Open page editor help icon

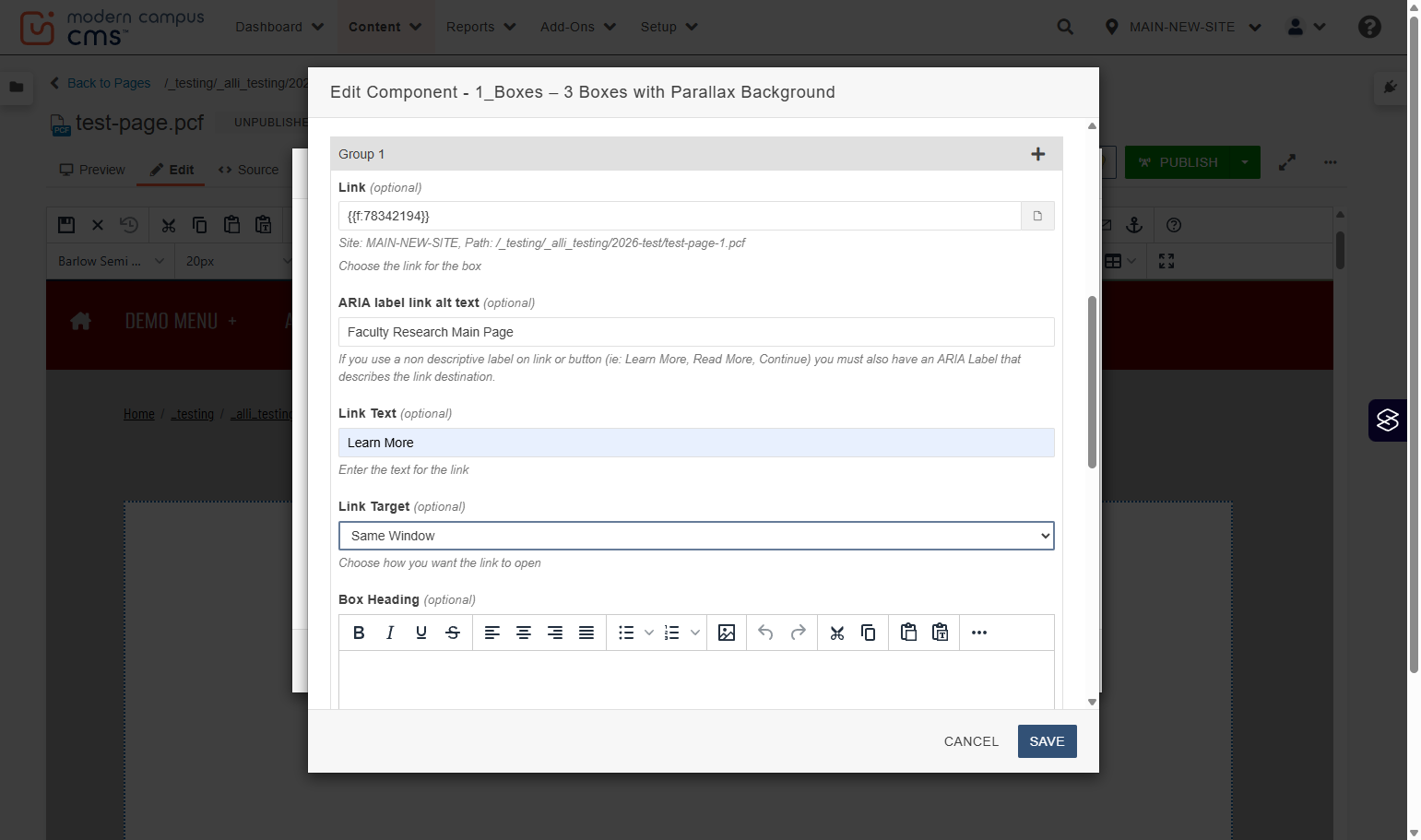1174,225
